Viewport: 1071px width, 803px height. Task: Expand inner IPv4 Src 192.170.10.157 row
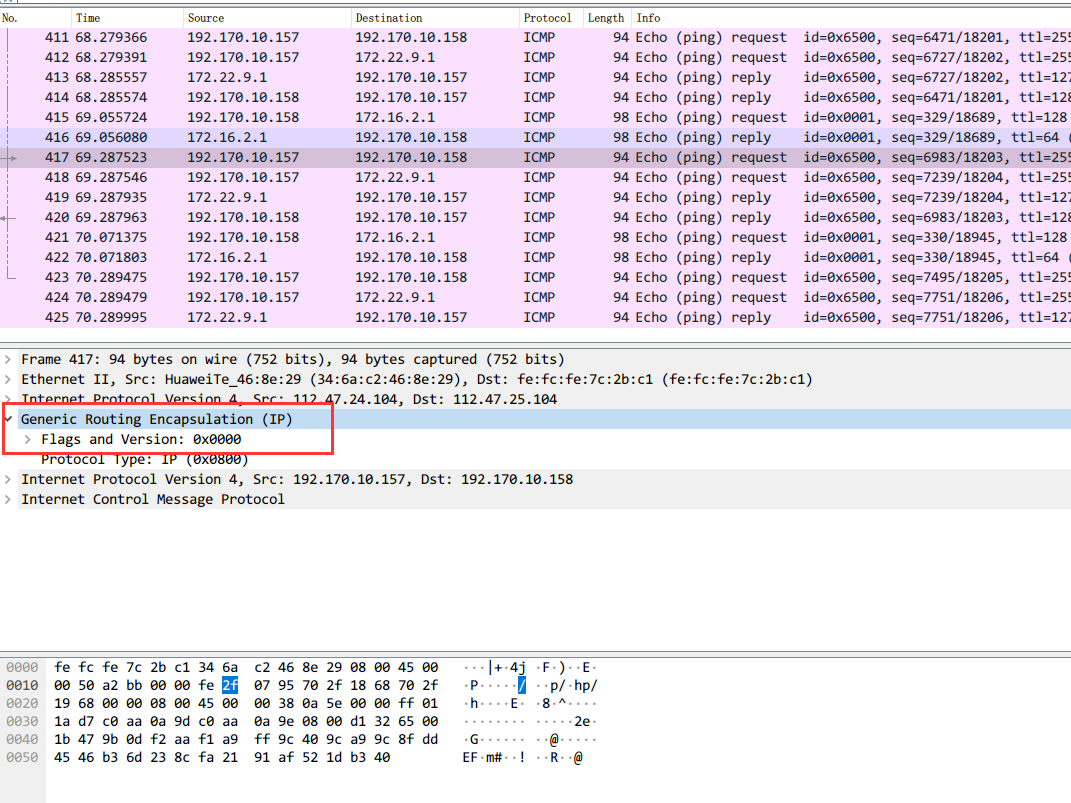tap(8, 479)
